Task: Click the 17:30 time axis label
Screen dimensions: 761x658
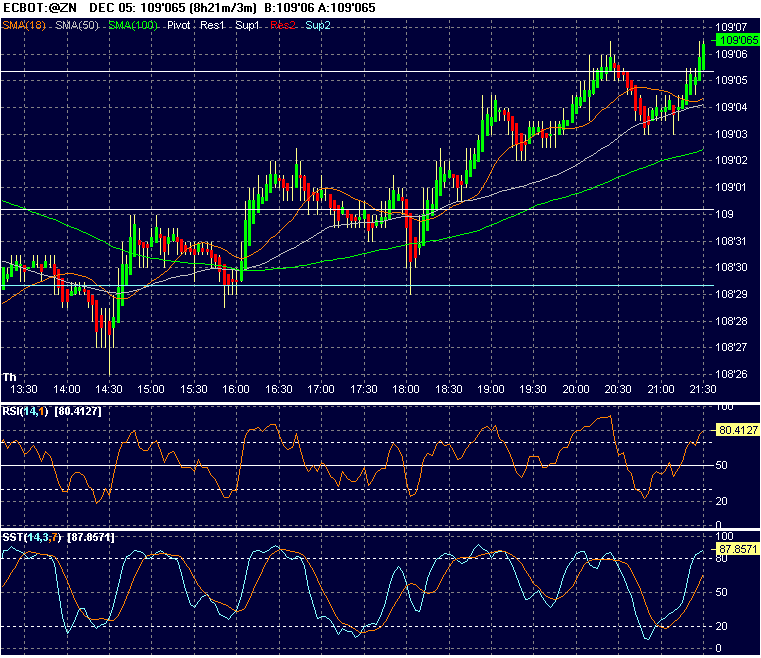Action: click(364, 390)
